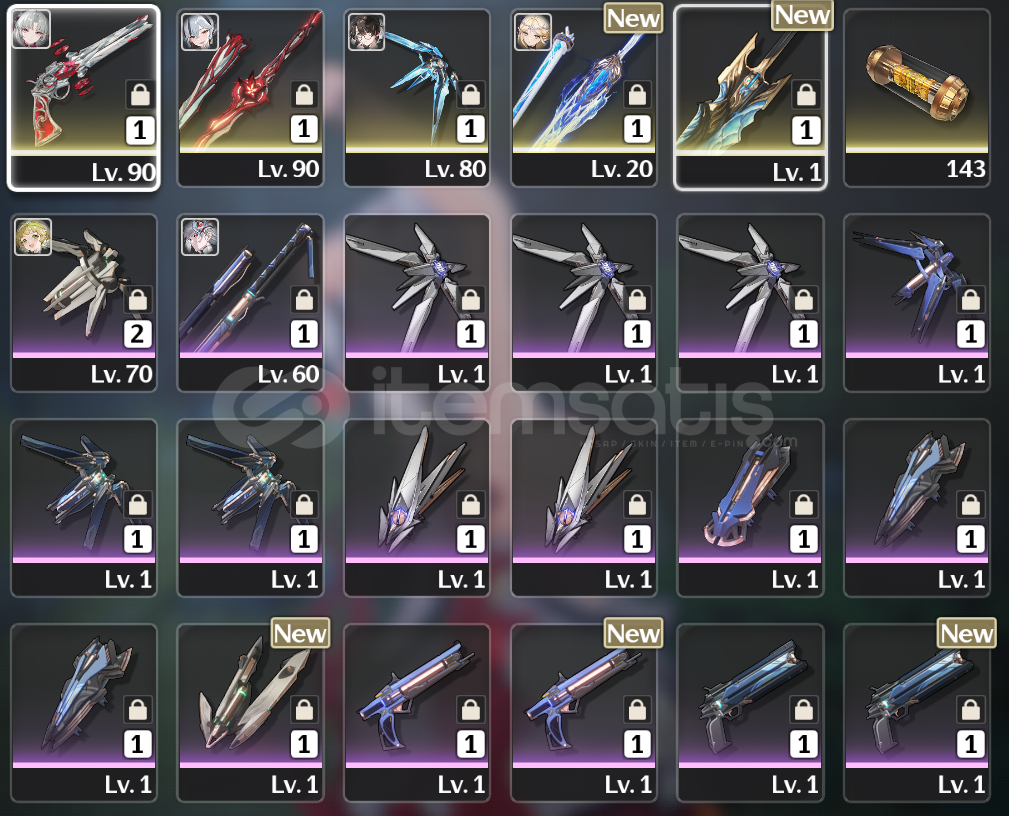Select the red flaming sword at Lv. 90
Image resolution: width=1009 pixels, height=816 pixels.
[250, 98]
